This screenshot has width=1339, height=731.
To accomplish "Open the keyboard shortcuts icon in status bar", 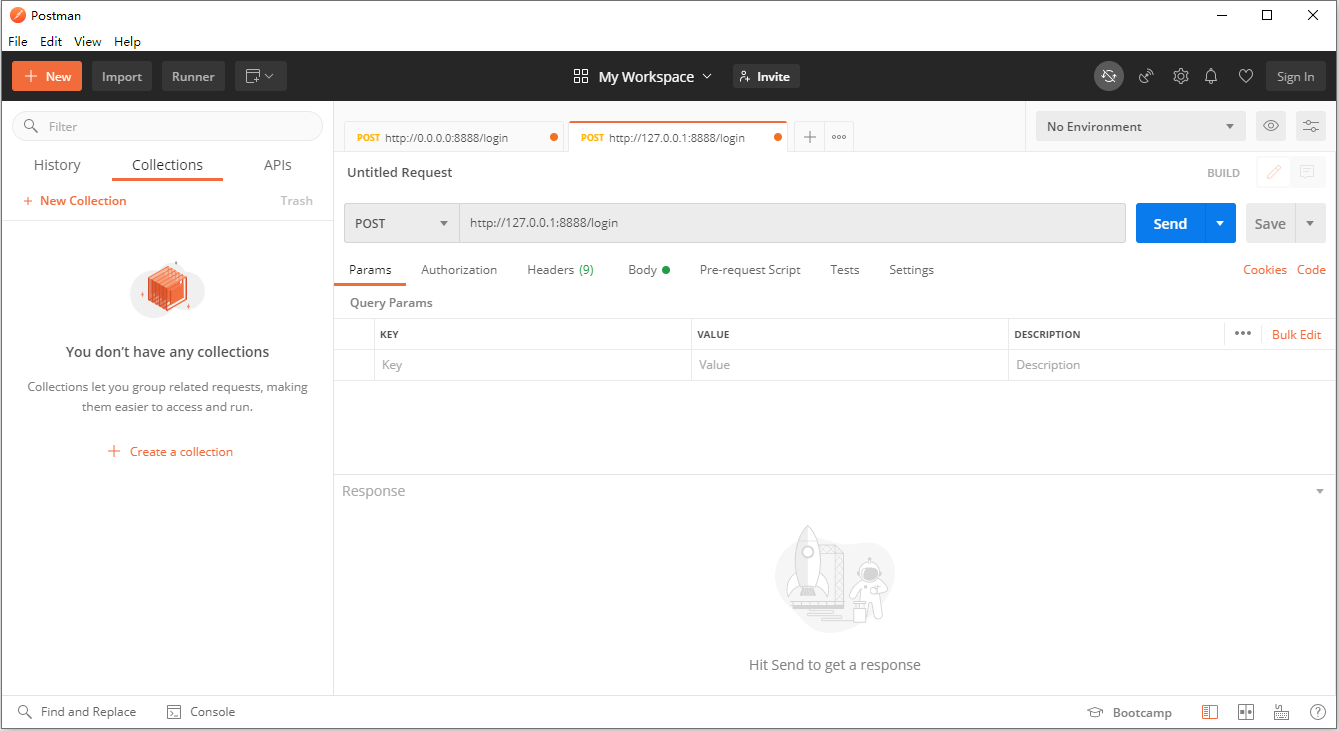I will click(x=1281, y=712).
